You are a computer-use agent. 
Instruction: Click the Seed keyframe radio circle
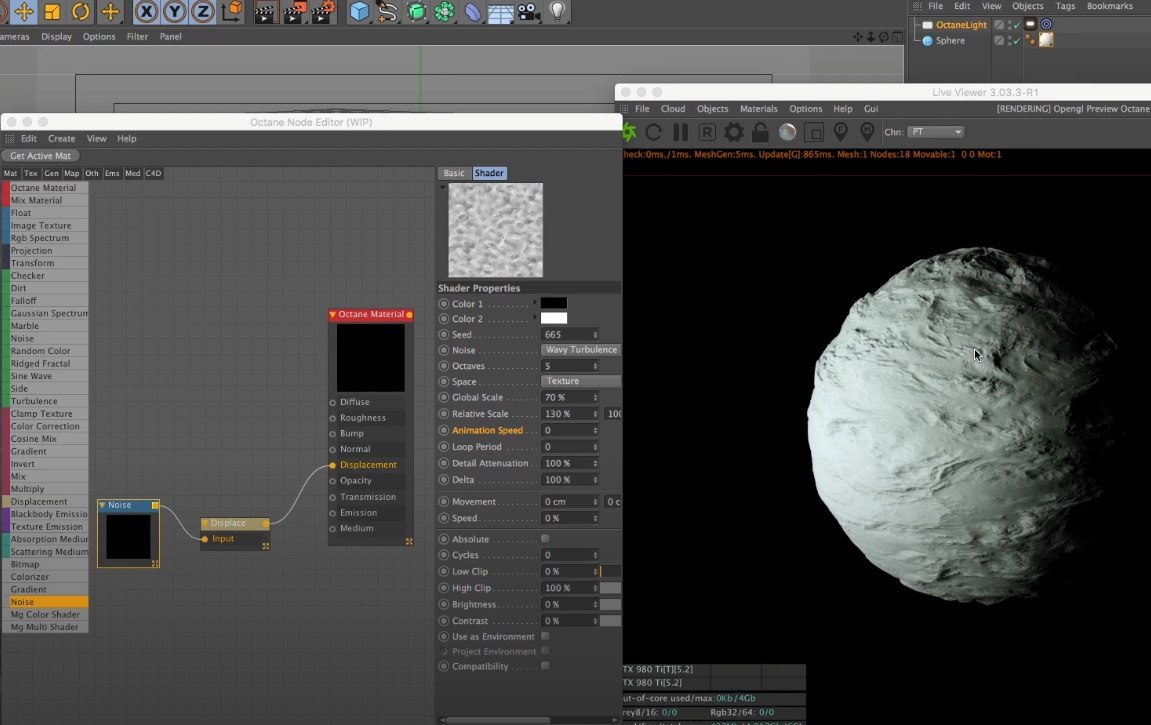[x=443, y=335]
